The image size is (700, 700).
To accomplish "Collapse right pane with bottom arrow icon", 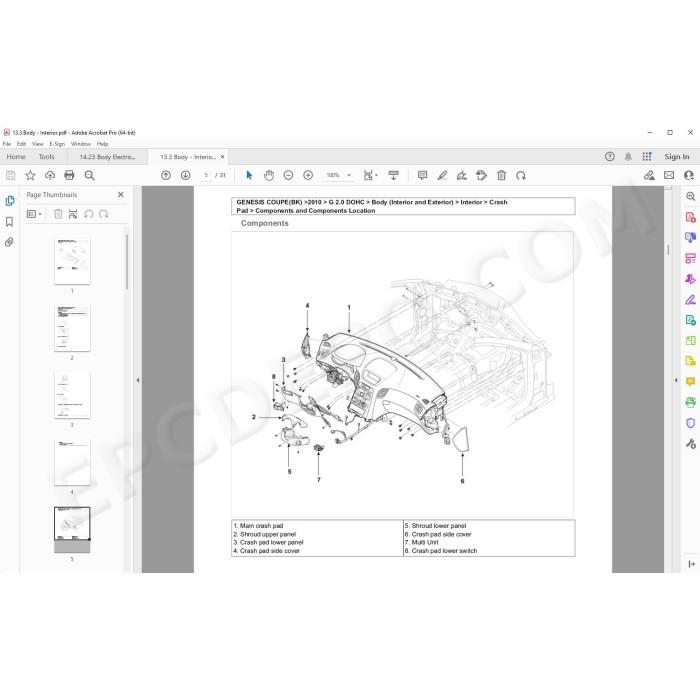I will pos(692,564).
